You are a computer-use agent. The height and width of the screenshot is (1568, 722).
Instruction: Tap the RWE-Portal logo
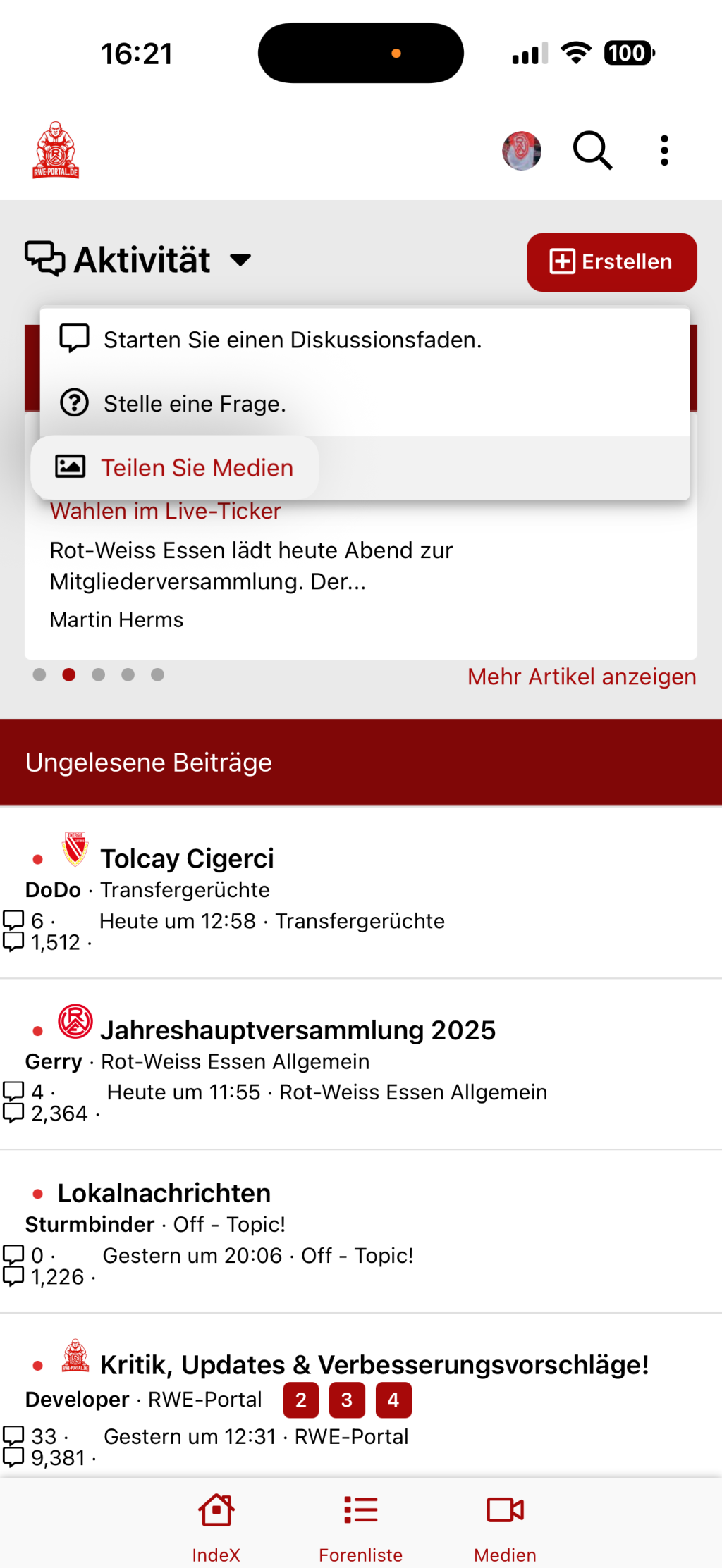pyautogui.click(x=56, y=150)
